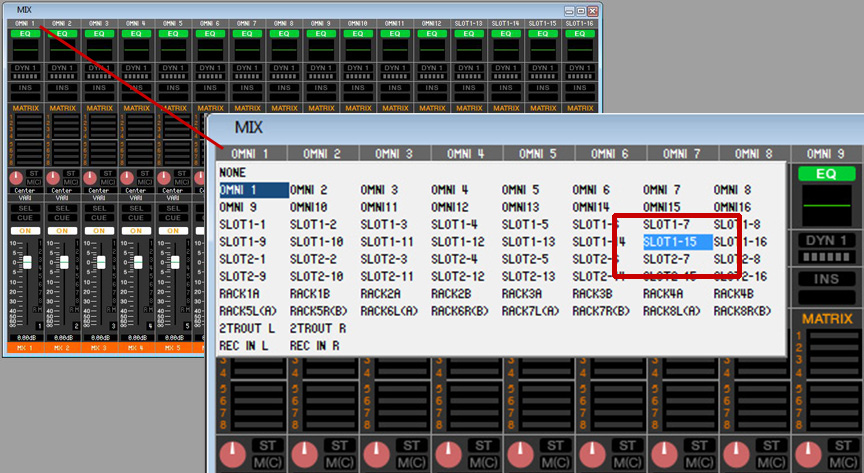Click the MX 3 pan knob in small MIX window
864x473 pixels.
point(90,178)
